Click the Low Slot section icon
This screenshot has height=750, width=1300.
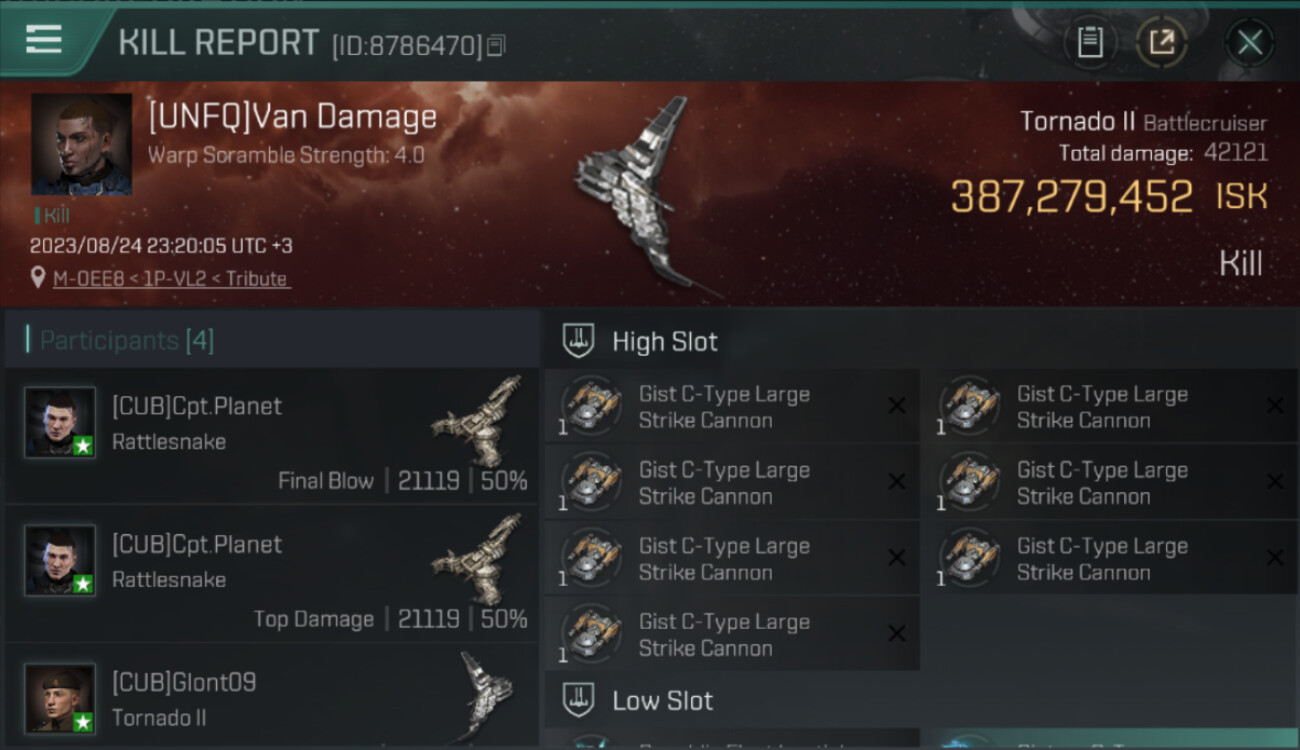[578, 700]
